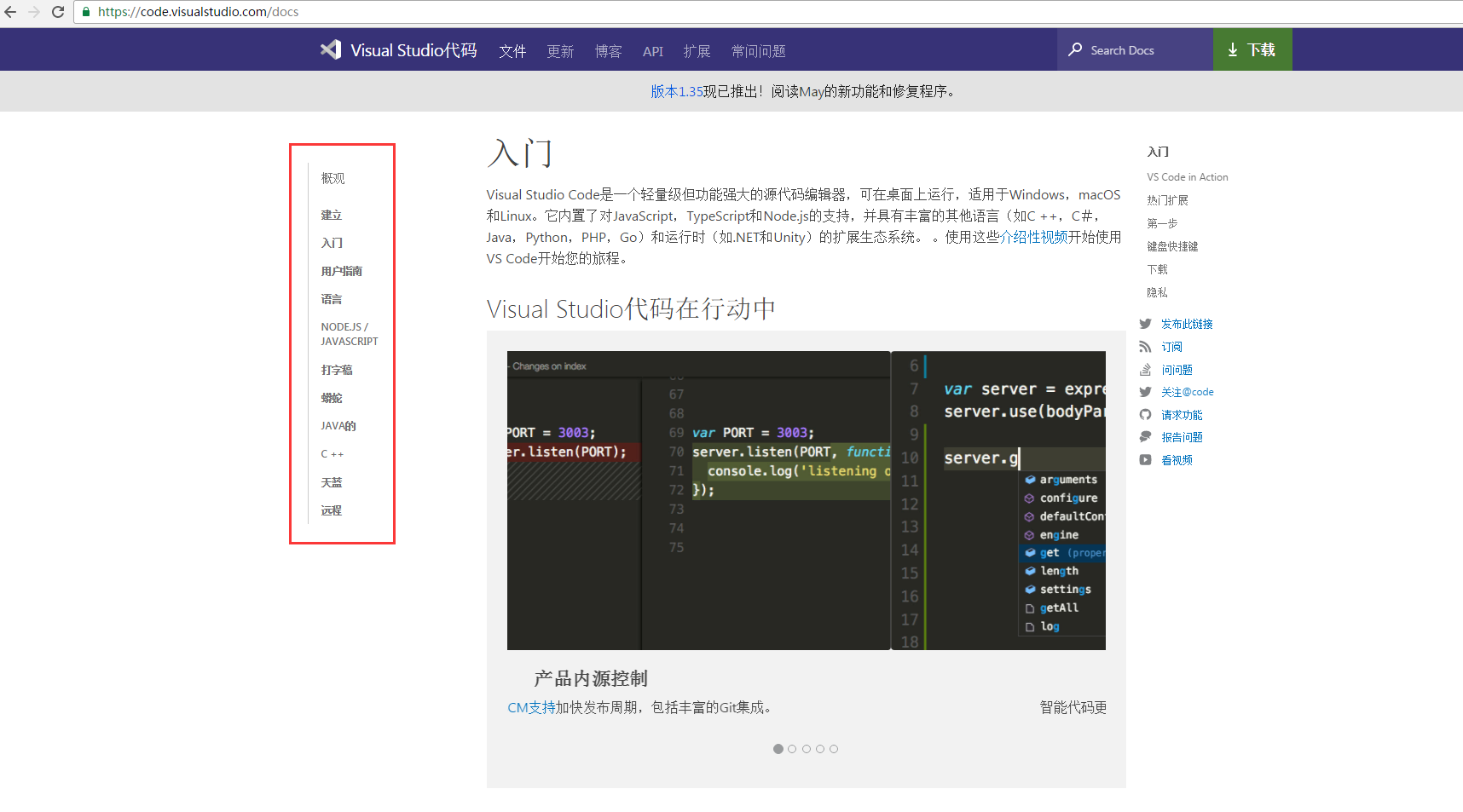The image size is (1463, 812).
Task: Jump to VS Code in Action section
Action: point(1187,177)
